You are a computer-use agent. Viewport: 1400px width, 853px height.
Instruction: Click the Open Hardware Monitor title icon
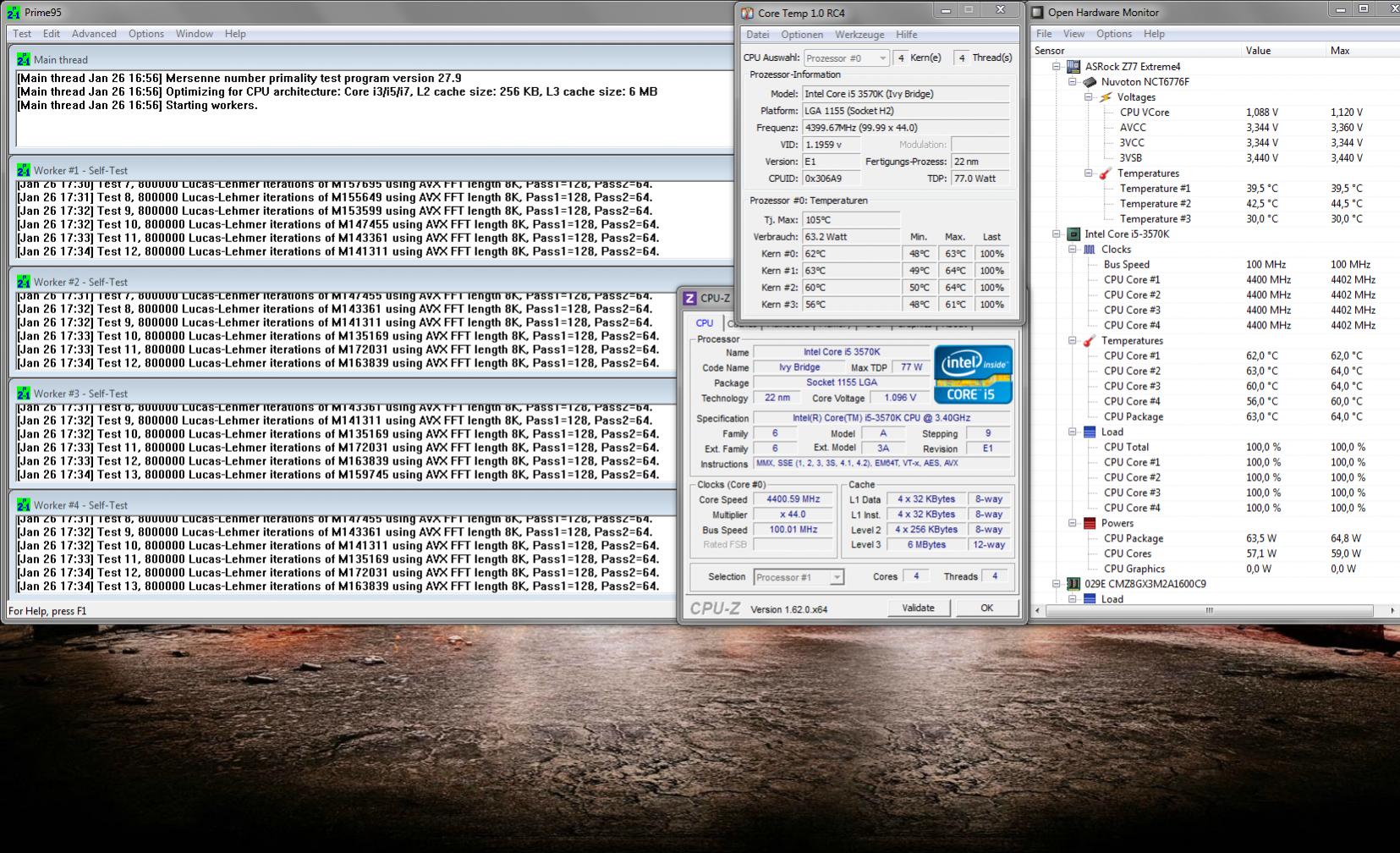tap(1038, 12)
